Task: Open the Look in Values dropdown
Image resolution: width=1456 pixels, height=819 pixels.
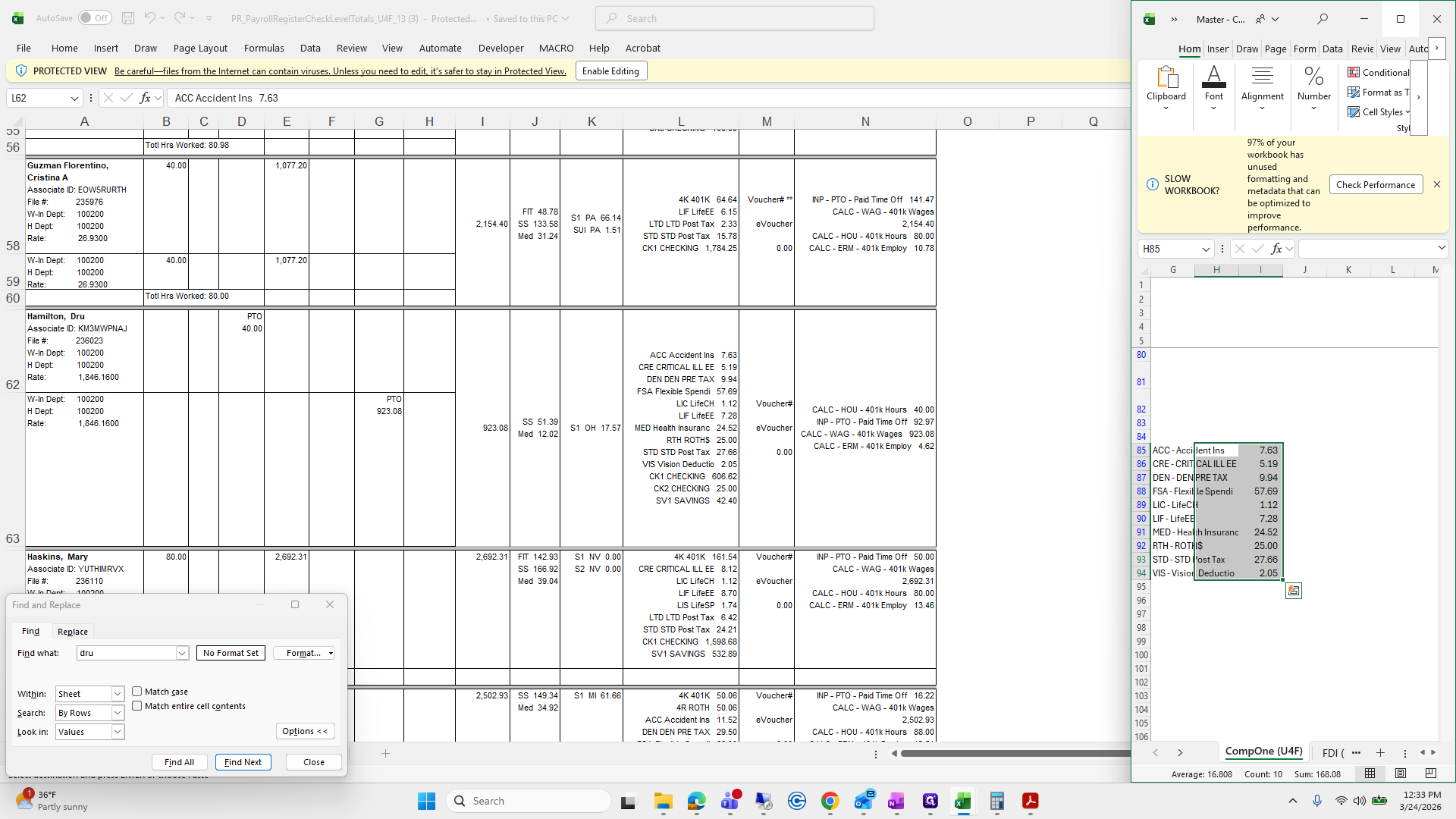Action: tap(118, 732)
